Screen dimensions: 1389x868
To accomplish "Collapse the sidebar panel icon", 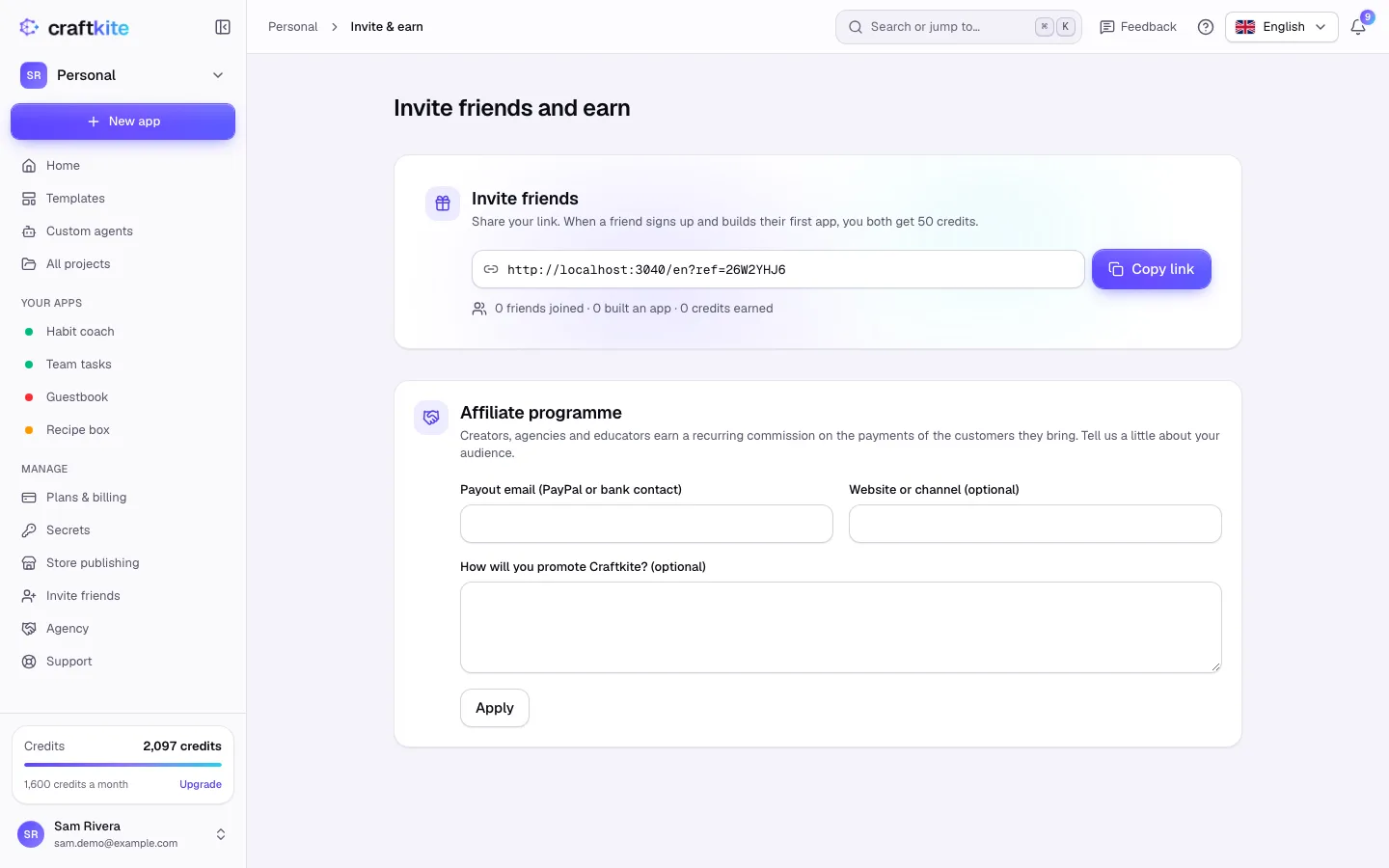I will (x=223, y=27).
